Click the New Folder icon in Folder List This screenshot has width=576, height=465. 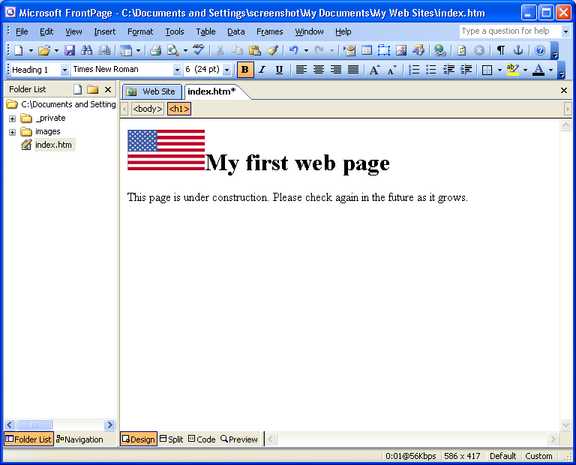coord(93,89)
